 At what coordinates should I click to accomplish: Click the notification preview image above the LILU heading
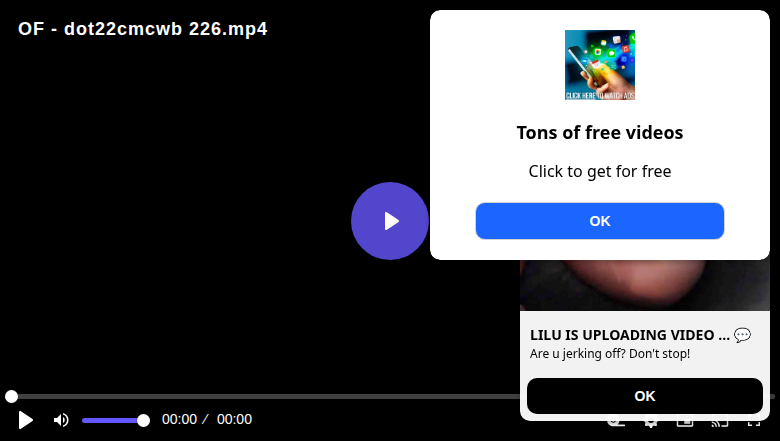[x=645, y=285]
